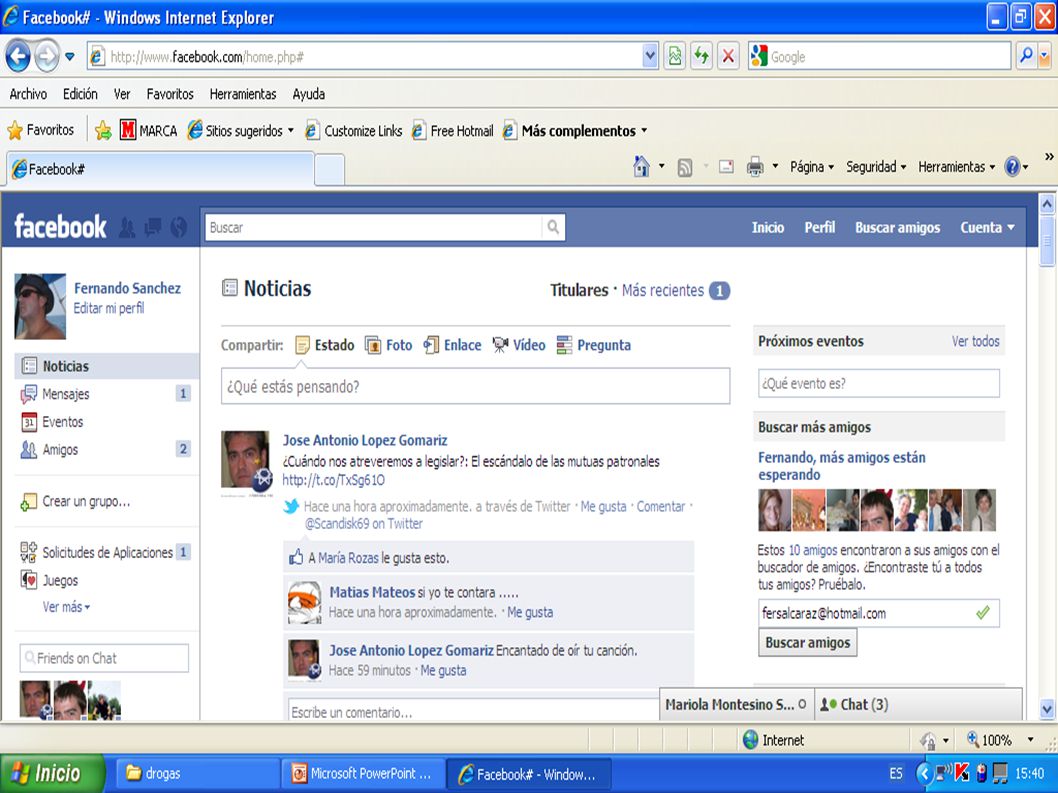Click the Twitter bird icon under the post

pos(291,506)
